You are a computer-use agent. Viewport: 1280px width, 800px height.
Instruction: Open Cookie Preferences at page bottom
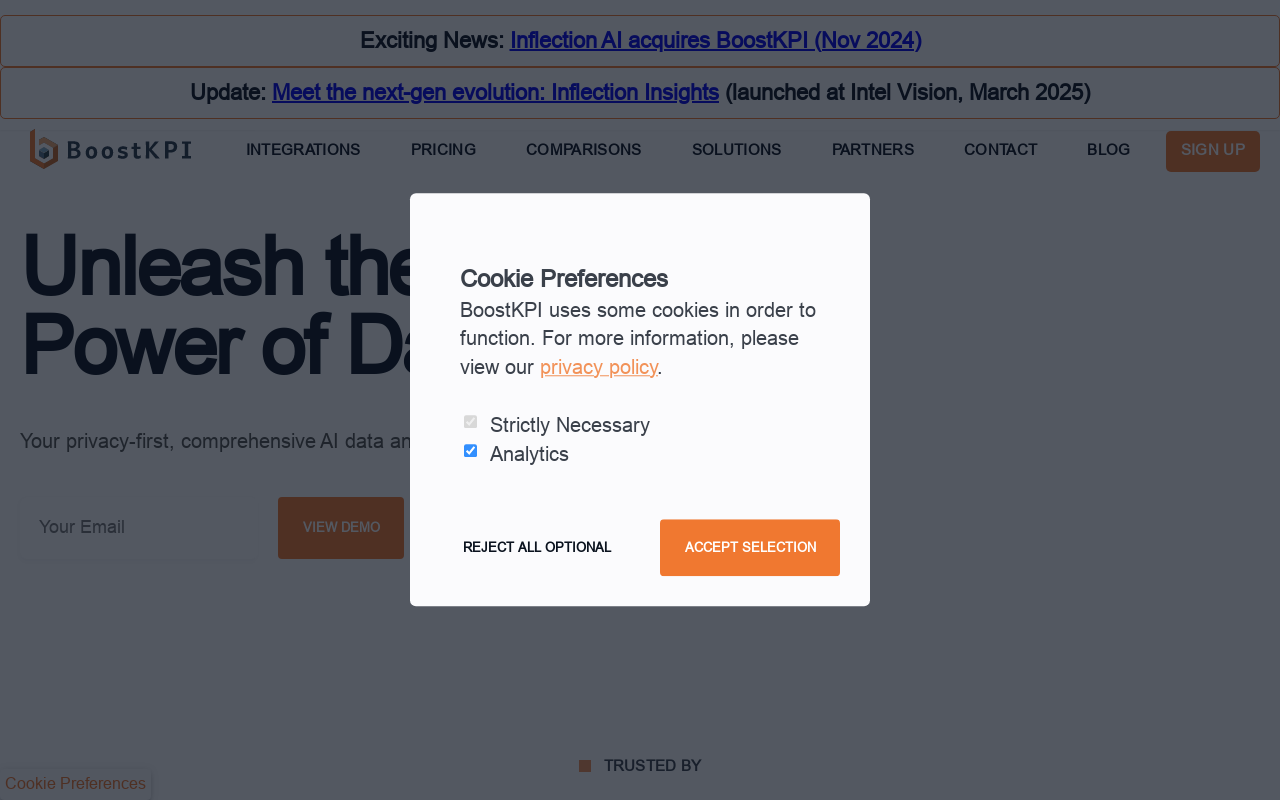tap(75, 784)
